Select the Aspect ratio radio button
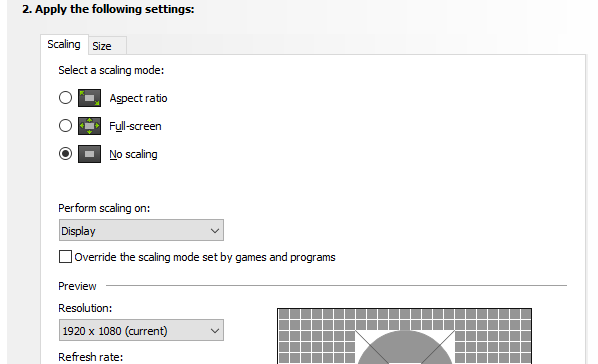The image size is (598, 364). click(x=65, y=98)
